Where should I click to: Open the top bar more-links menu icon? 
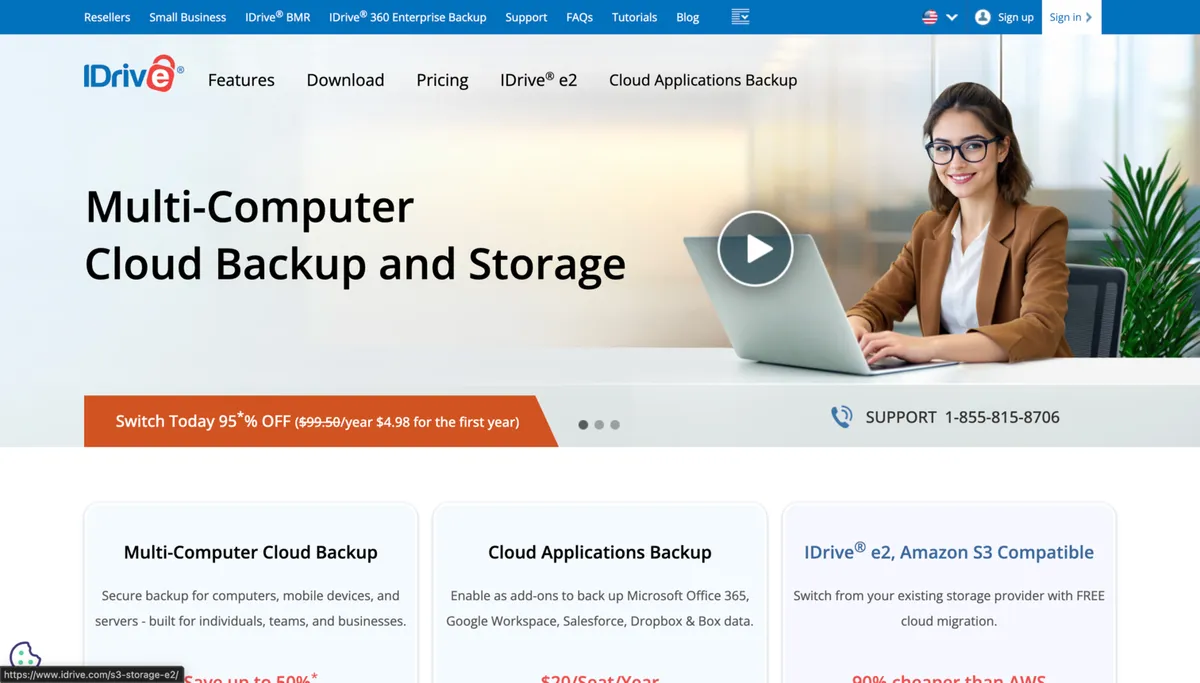click(x=740, y=17)
